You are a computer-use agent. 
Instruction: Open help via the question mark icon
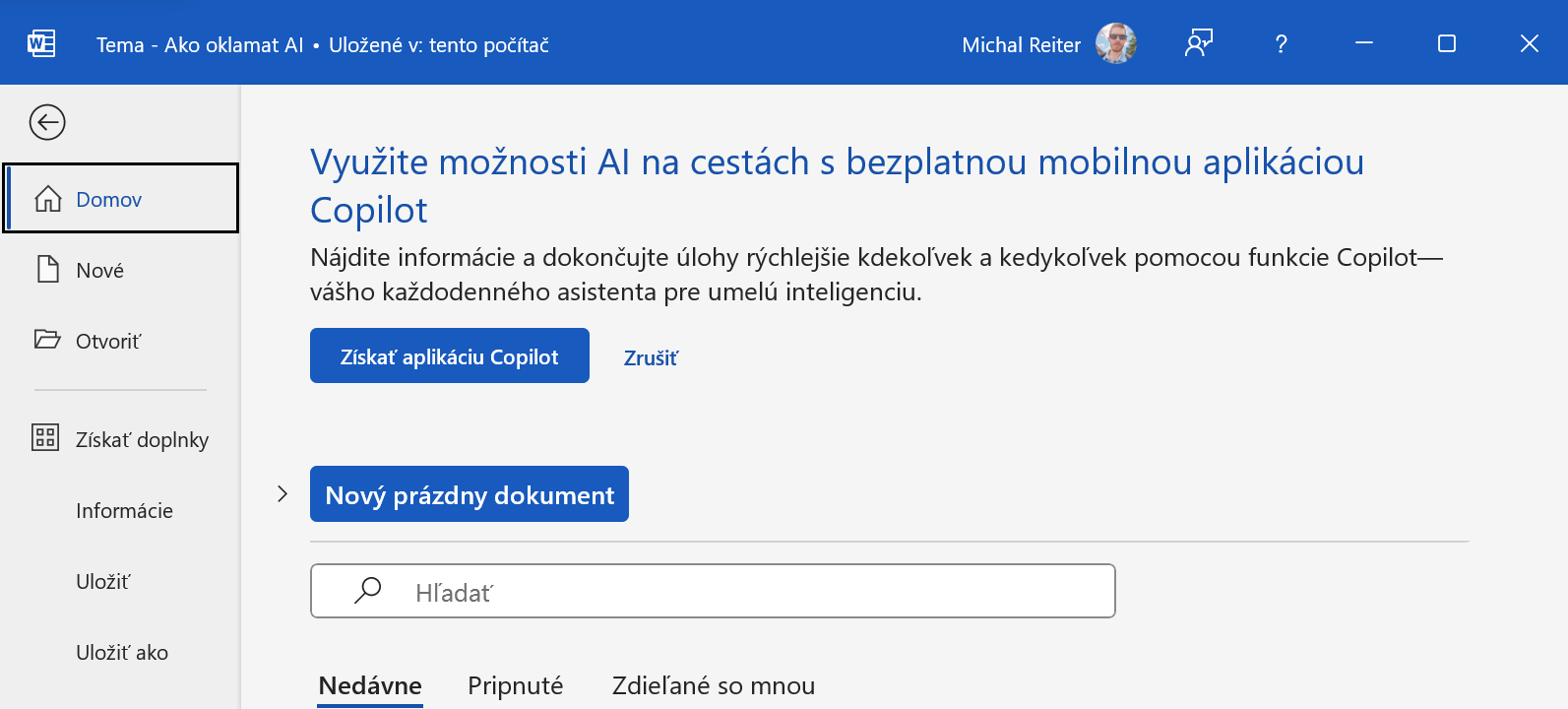pos(1281,43)
